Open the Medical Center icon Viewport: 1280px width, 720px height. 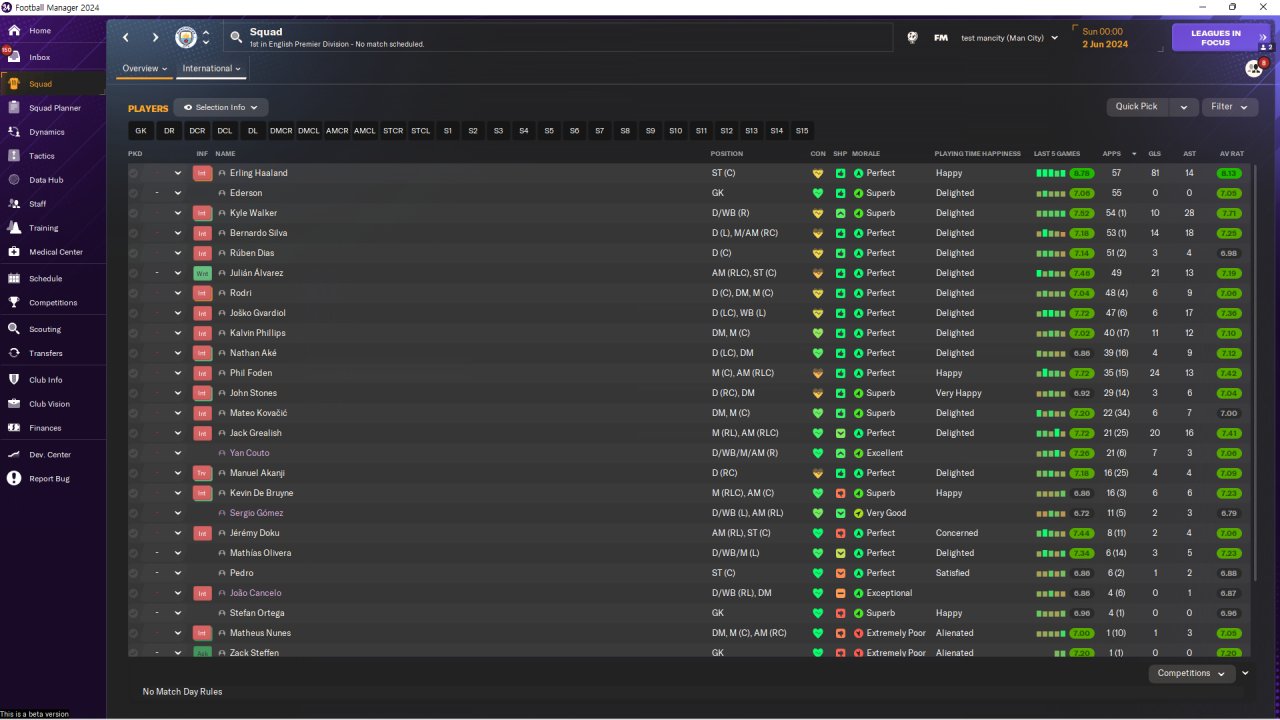[x=14, y=252]
